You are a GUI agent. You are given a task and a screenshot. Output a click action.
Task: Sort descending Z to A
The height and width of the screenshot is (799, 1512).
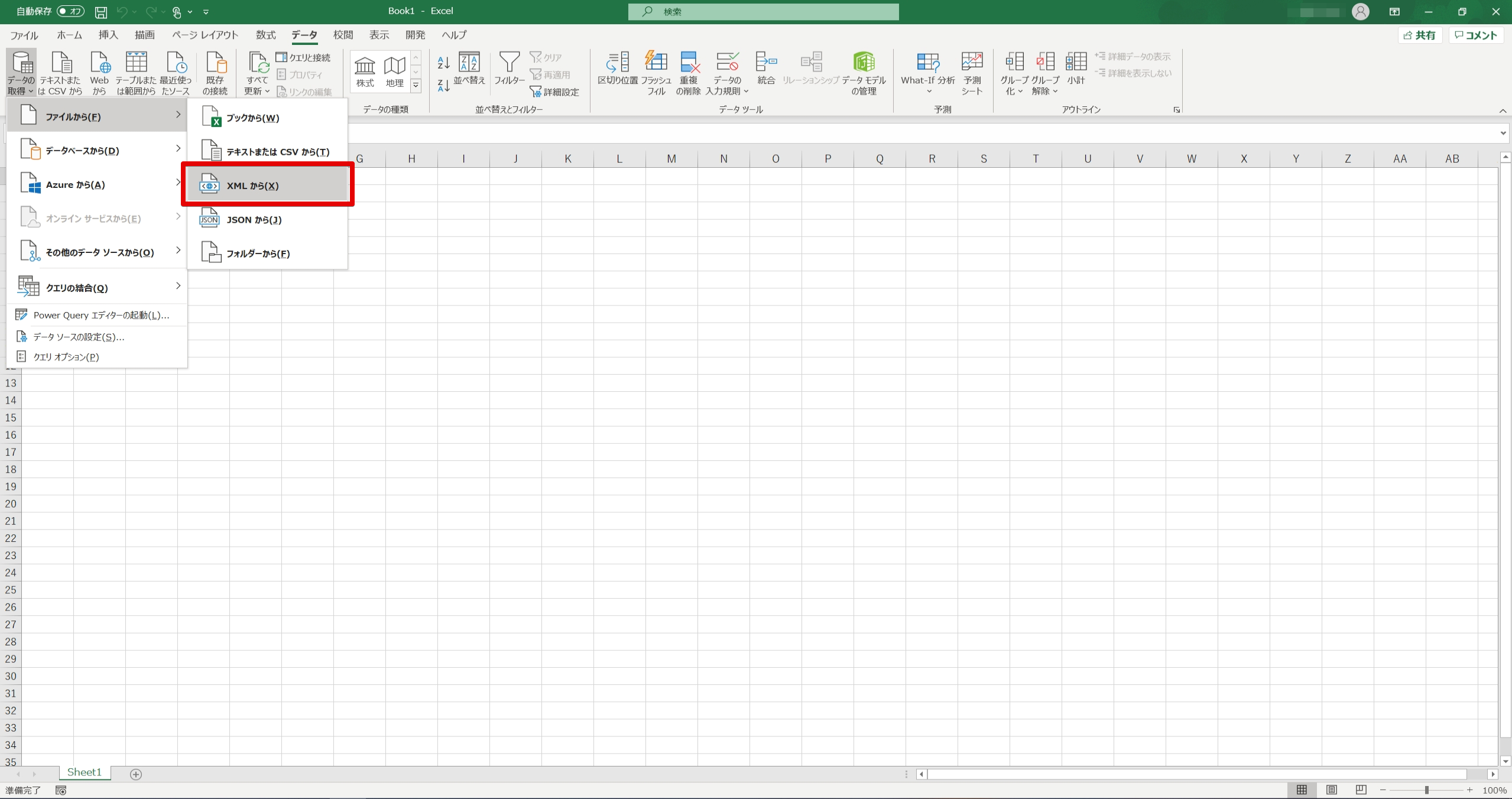[x=444, y=85]
